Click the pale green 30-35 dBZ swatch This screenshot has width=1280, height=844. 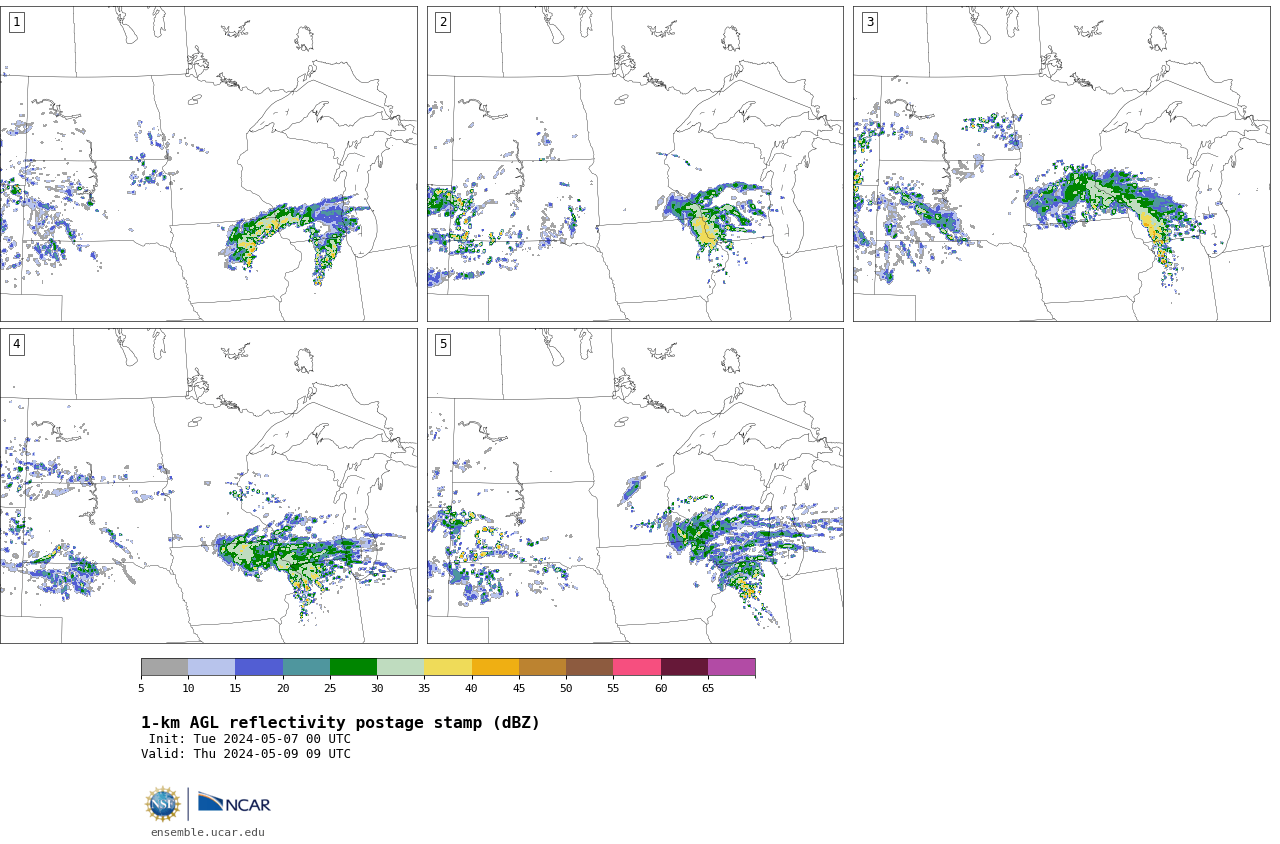pyautogui.click(x=400, y=667)
